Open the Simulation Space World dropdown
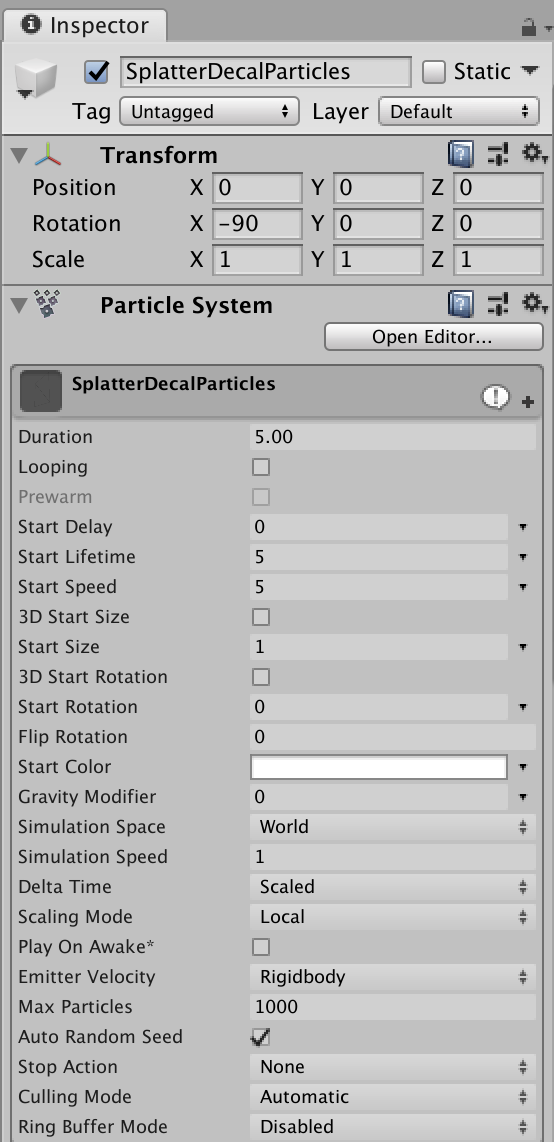554x1142 pixels. (393, 827)
